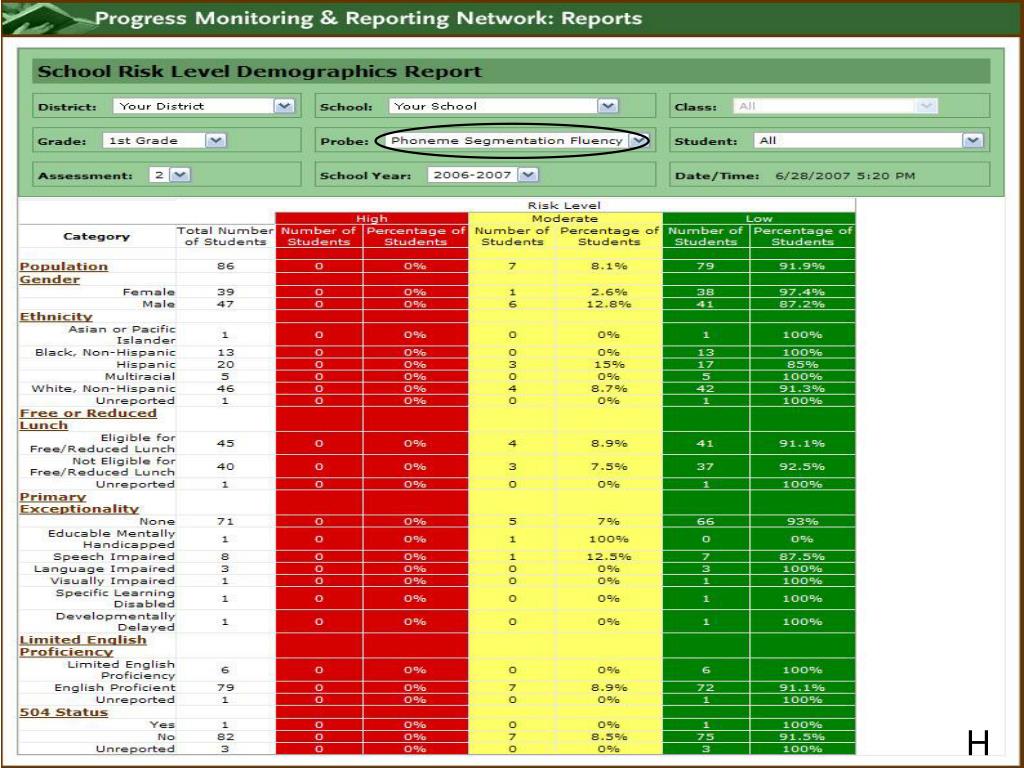Click the Language Impaired row label
1024x768 pixels.
coord(104,569)
